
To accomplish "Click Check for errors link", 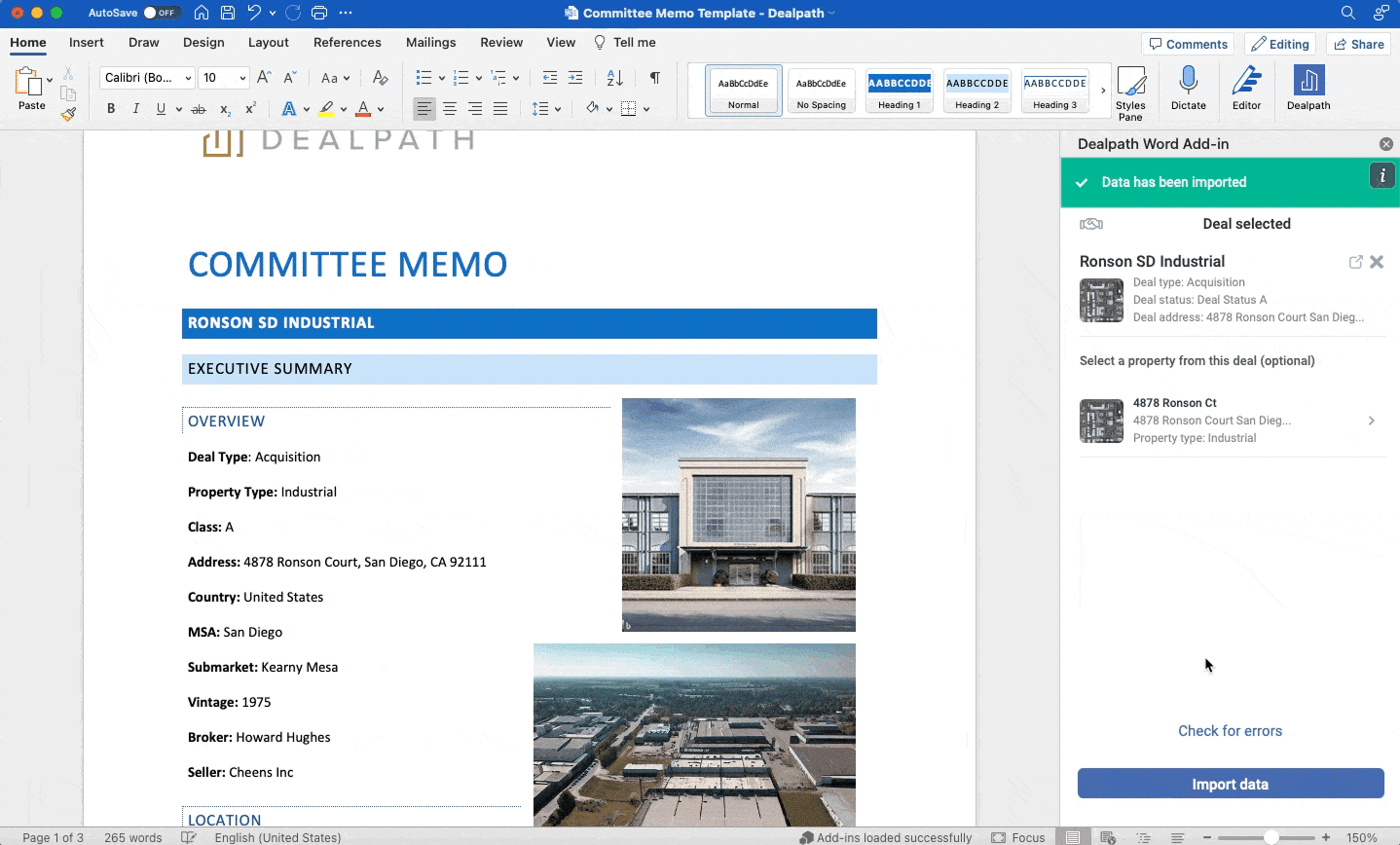I will pyautogui.click(x=1230, y=731).
